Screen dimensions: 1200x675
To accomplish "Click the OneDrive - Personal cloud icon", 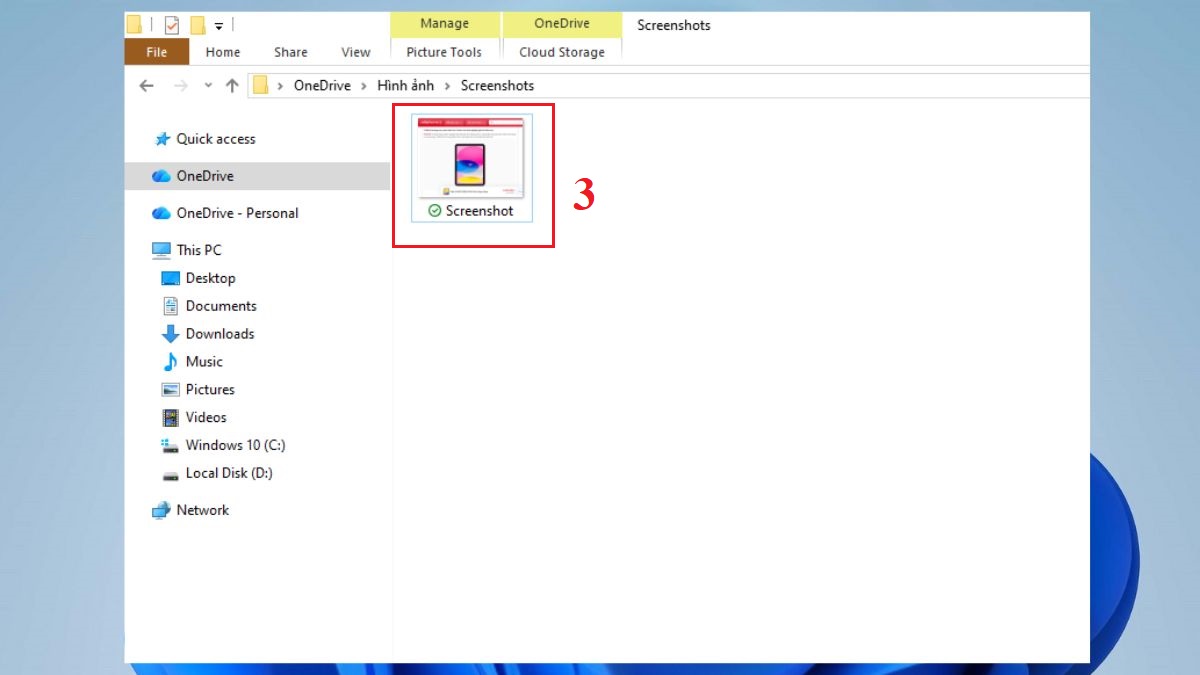I will point(161,213).
